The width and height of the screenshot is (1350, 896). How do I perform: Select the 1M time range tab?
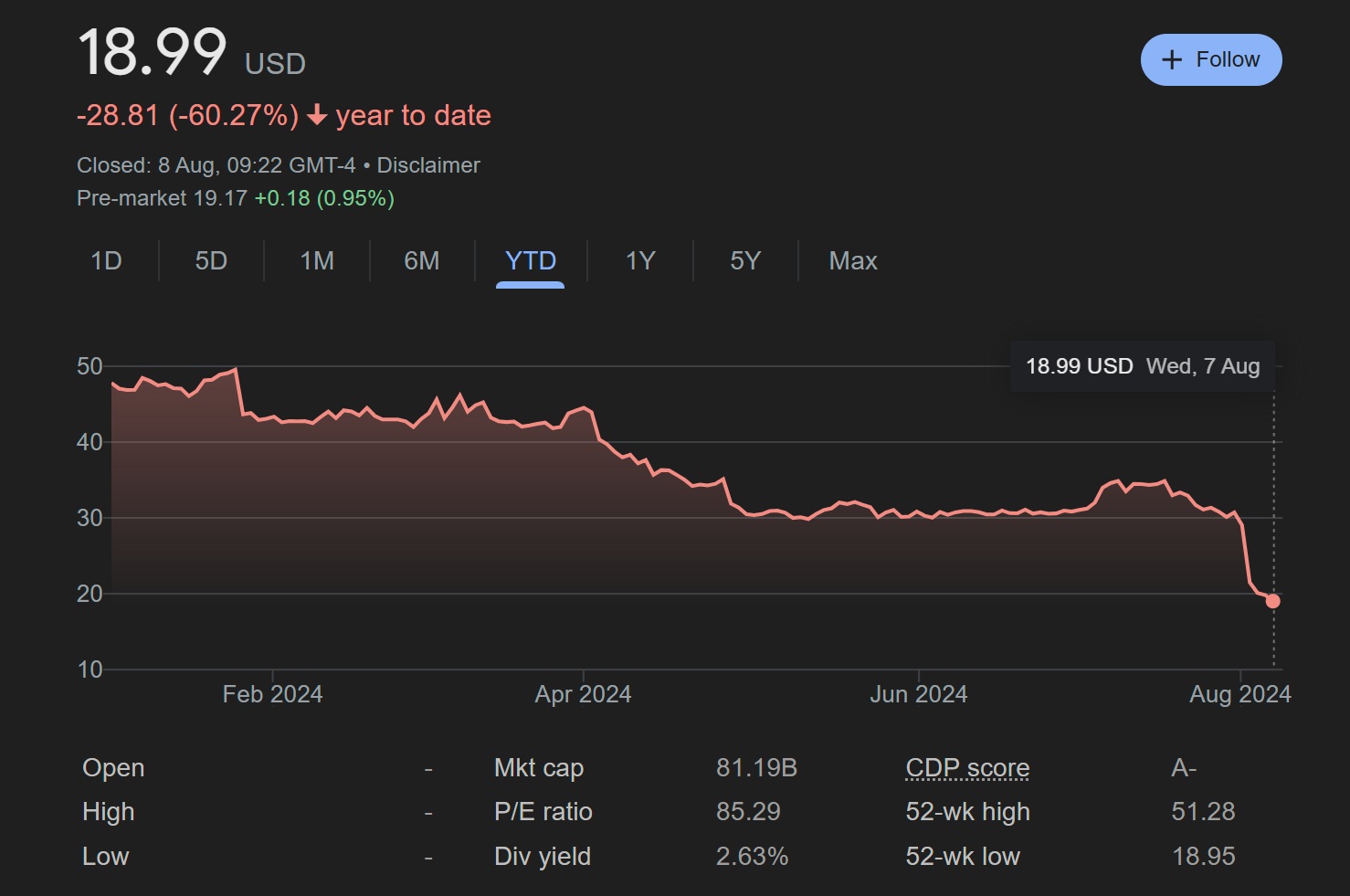click(x=317, y=261)
